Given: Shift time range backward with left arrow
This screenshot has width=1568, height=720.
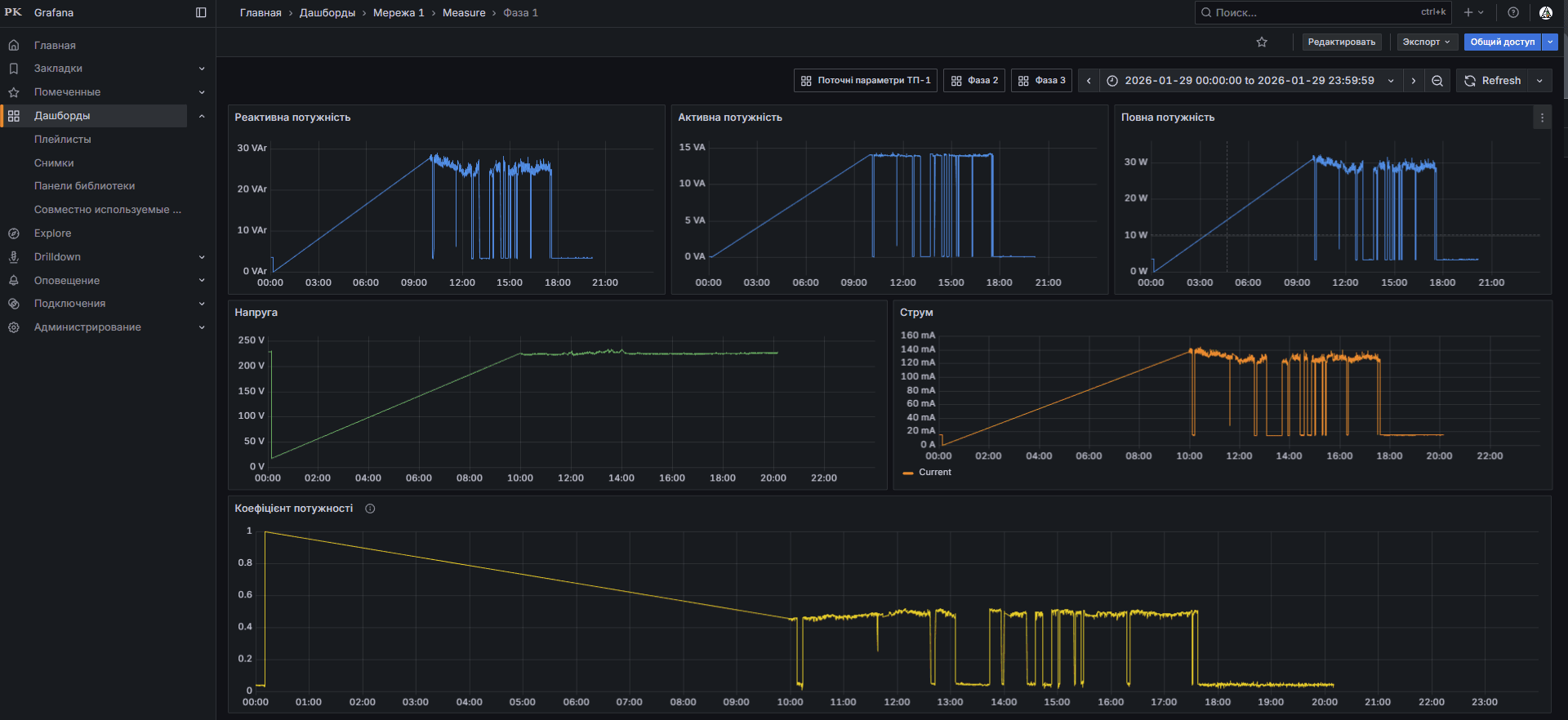Looking at the screenshot, I should click(x=1089, y=81).
